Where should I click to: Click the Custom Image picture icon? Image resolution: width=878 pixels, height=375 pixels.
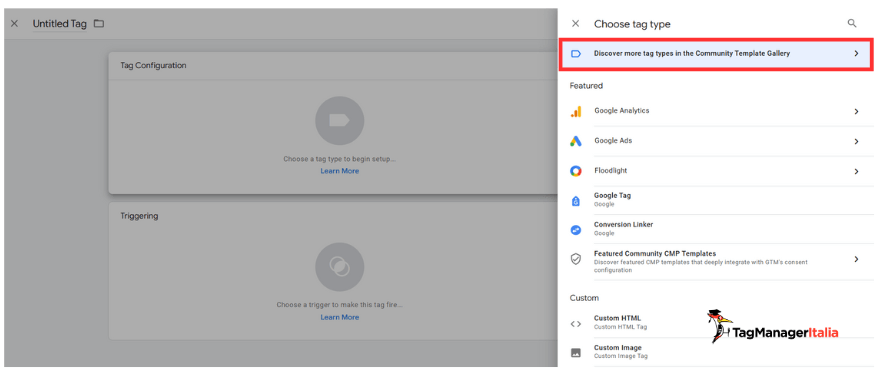[576, 353]
